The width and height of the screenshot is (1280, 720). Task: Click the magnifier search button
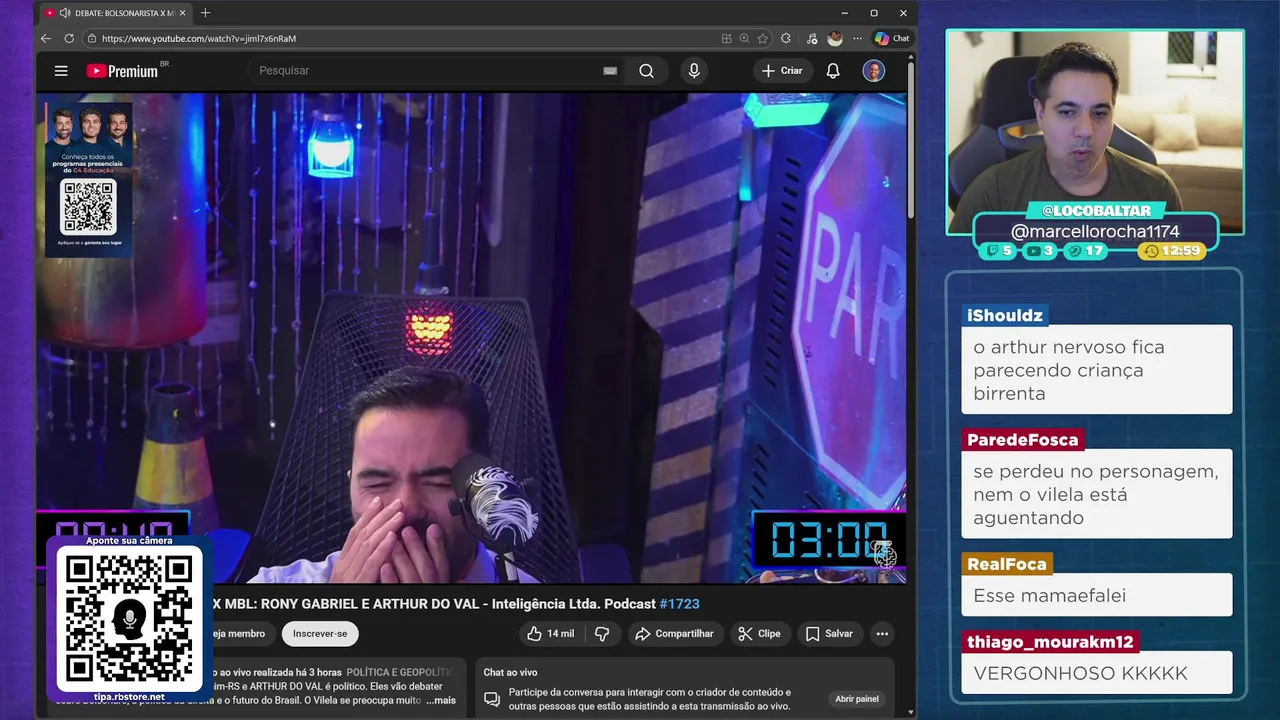[x=646, y=71]
